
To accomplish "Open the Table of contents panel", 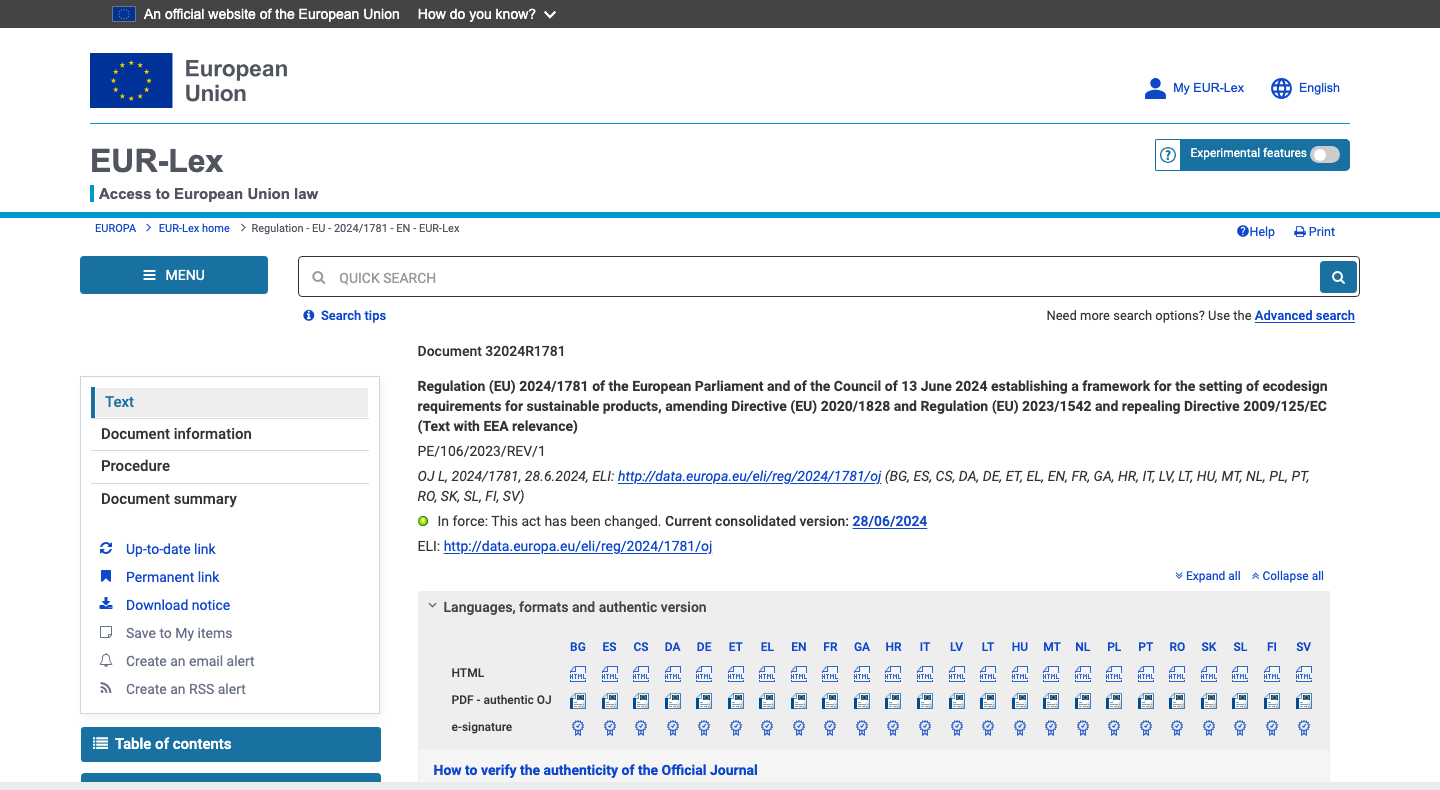I will pos(231,744).
